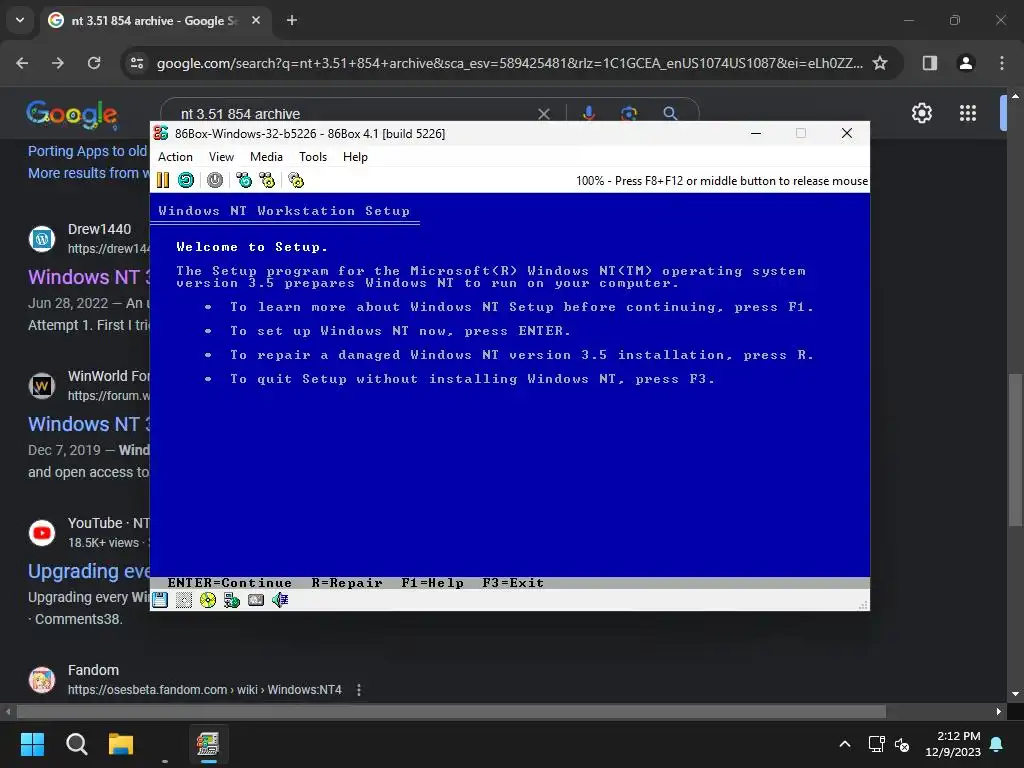Viewport: 1024px width, 768px height.
Task: Open Google quick settings gear
Action: pyautogui.click(x=921, y=113)
